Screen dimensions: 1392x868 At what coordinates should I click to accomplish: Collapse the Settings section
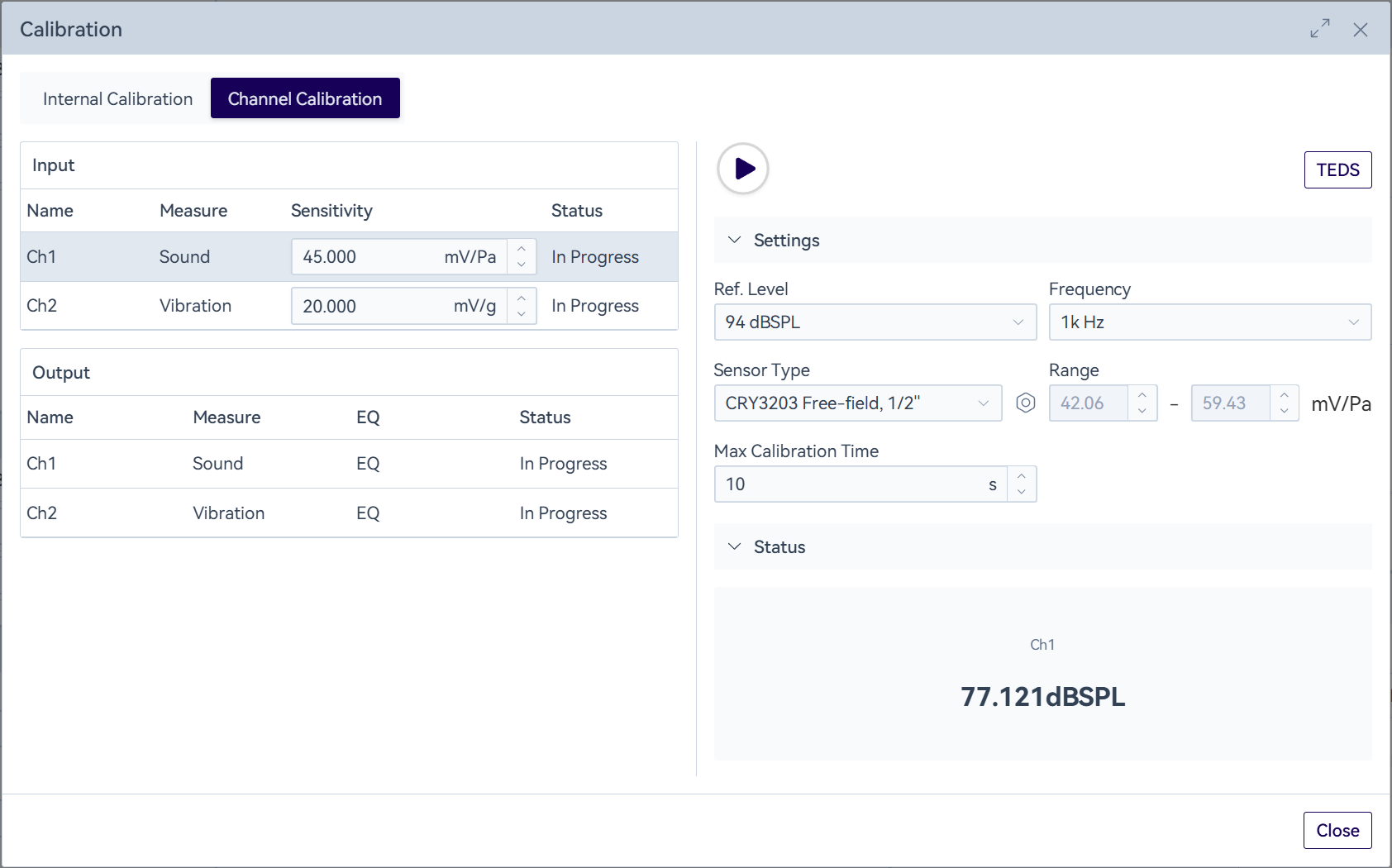[735, 241]
